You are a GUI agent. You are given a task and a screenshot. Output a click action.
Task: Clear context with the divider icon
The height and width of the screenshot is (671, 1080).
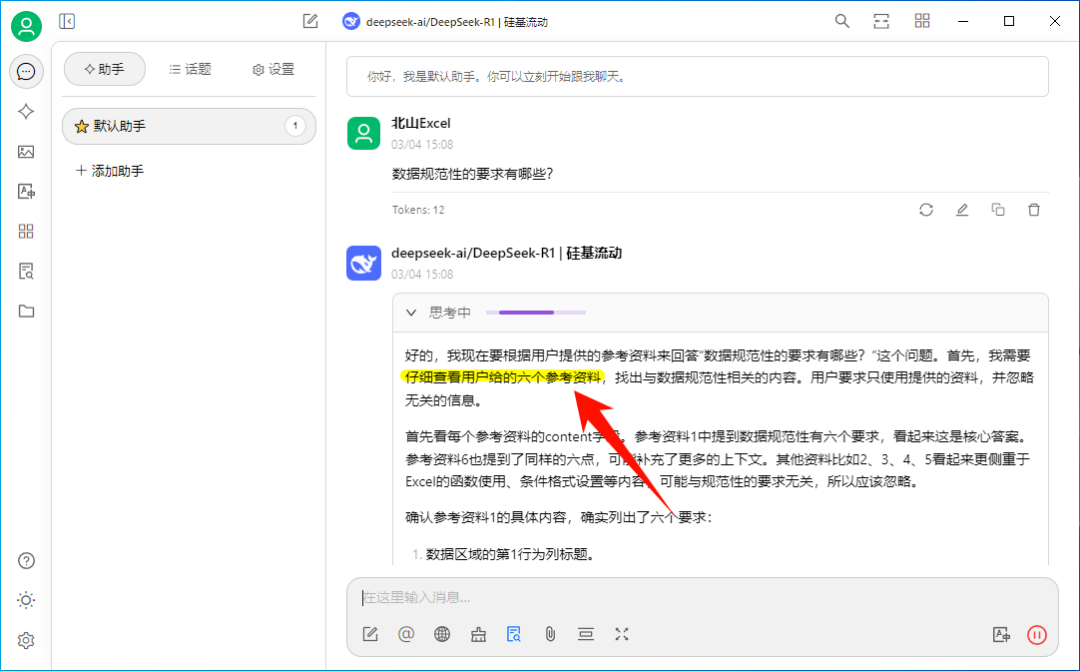pos(585,634)
